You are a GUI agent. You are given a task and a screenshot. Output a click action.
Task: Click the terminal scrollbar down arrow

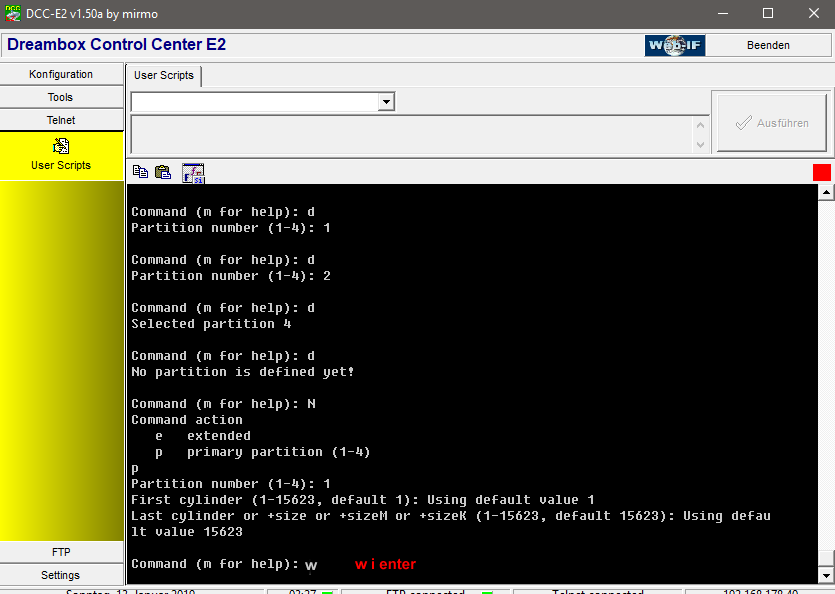(x=825, y=575)
